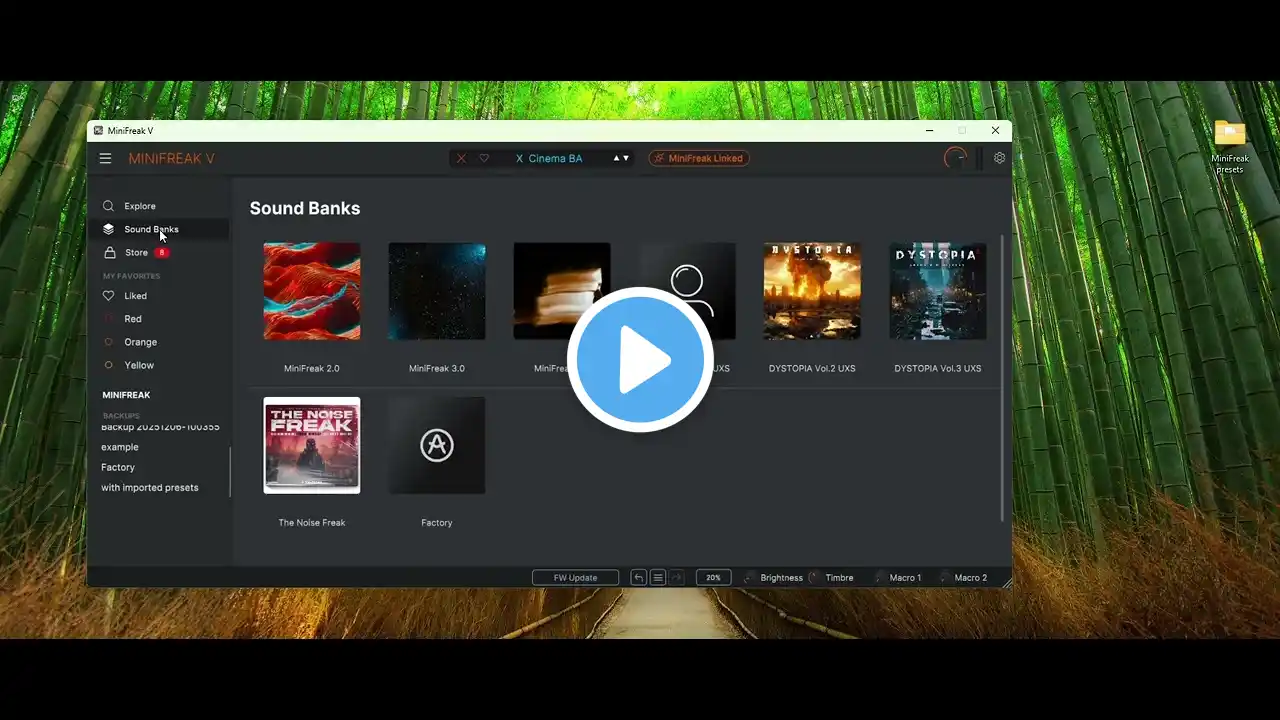Image resolution: width=1280 pixels, height=720 pixels.
Task: Select previous preset with the up arrow
Action: click(616, 158)
